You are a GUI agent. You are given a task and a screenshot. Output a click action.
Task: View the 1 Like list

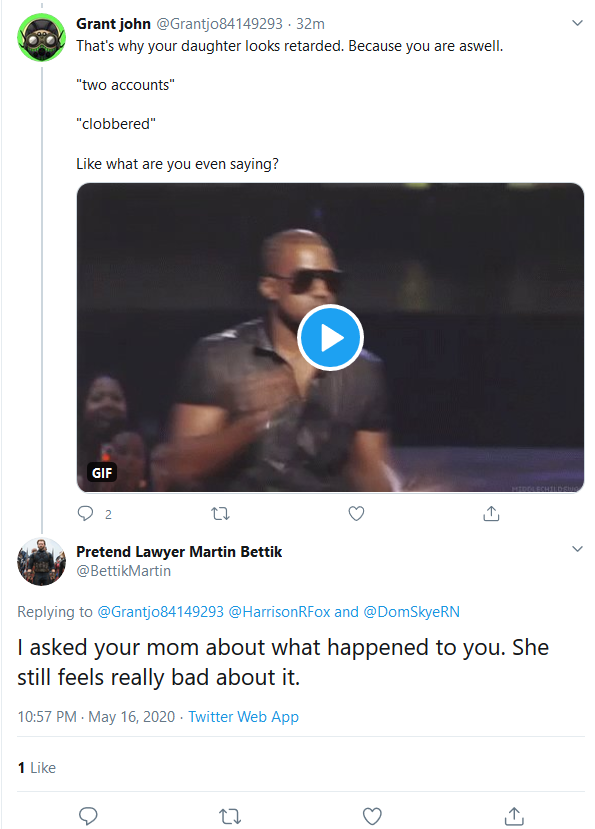[x=36, y=768]
